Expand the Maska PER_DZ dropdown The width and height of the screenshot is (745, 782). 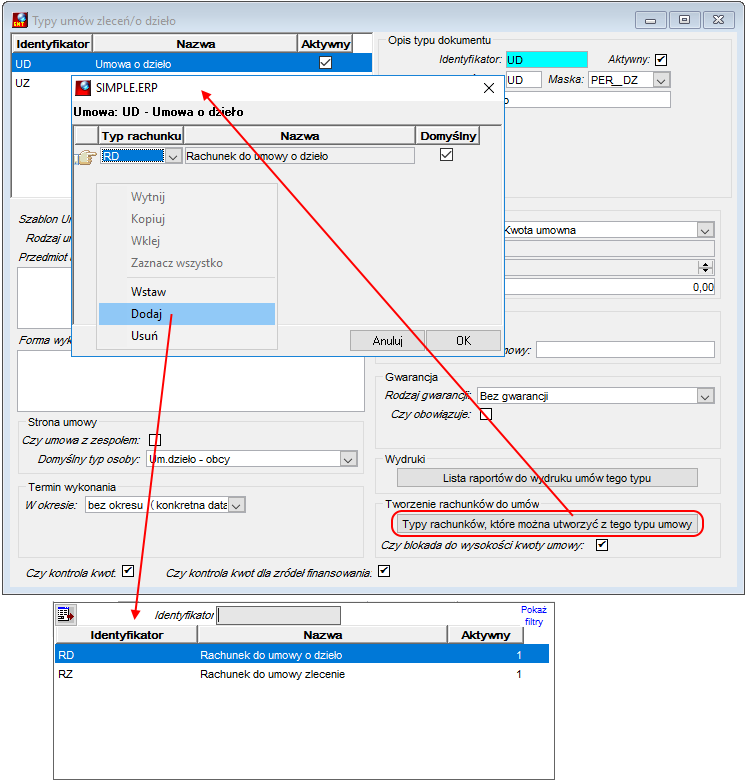click(661, 80)
